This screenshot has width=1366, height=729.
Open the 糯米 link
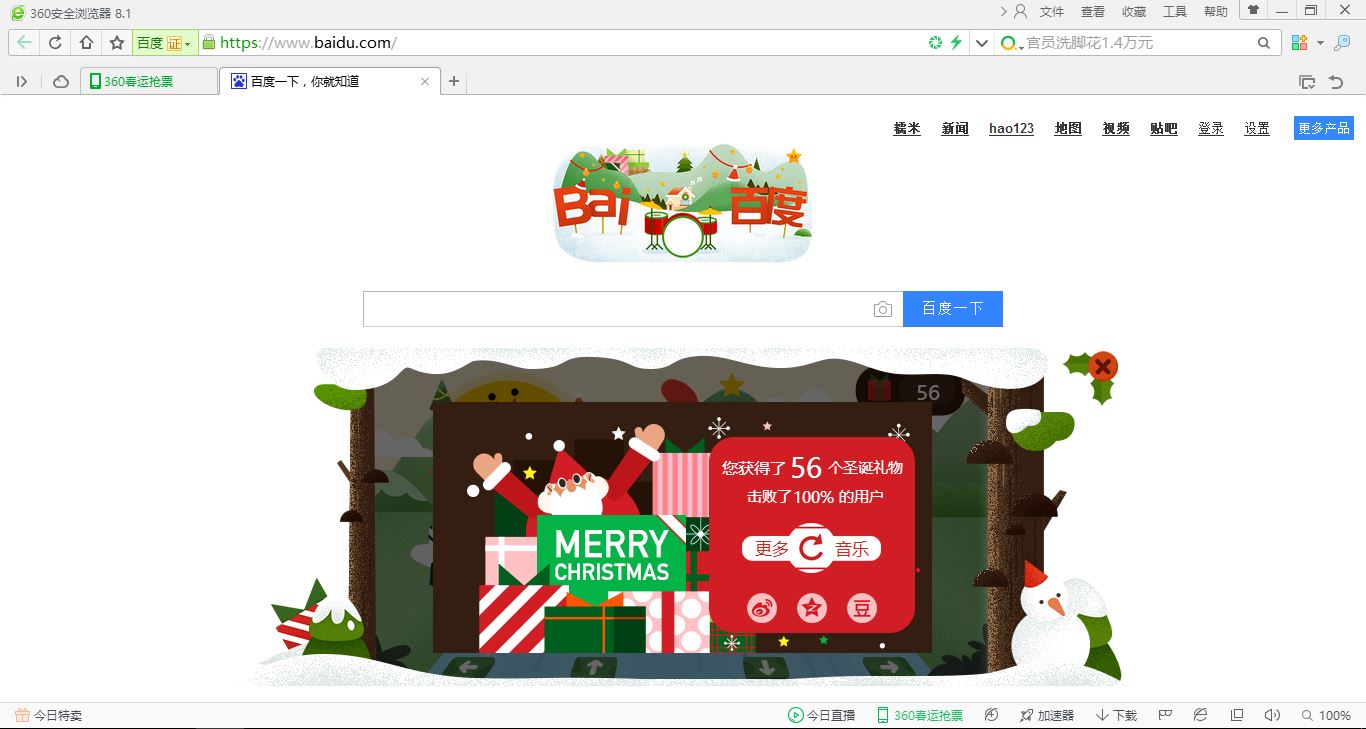pyautogui.click(x=907, y=128)
